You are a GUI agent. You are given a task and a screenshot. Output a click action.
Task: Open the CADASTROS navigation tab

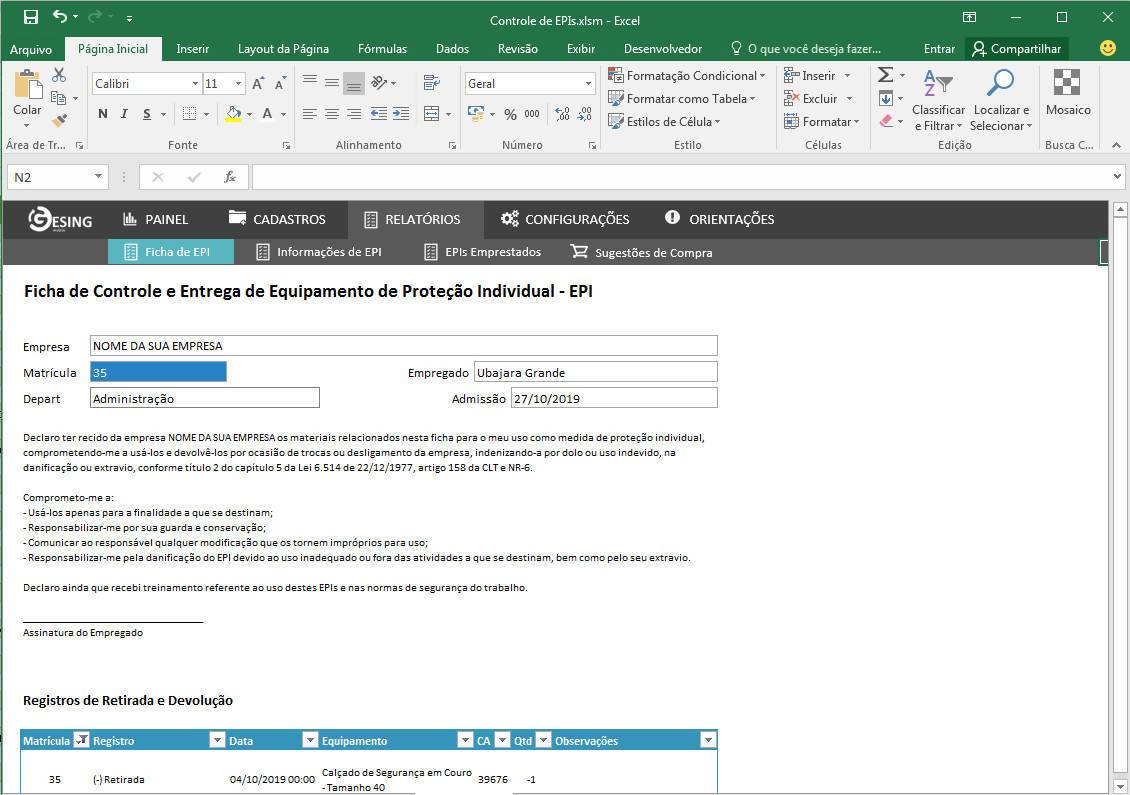pyautogui.click(x=277, y=219)
